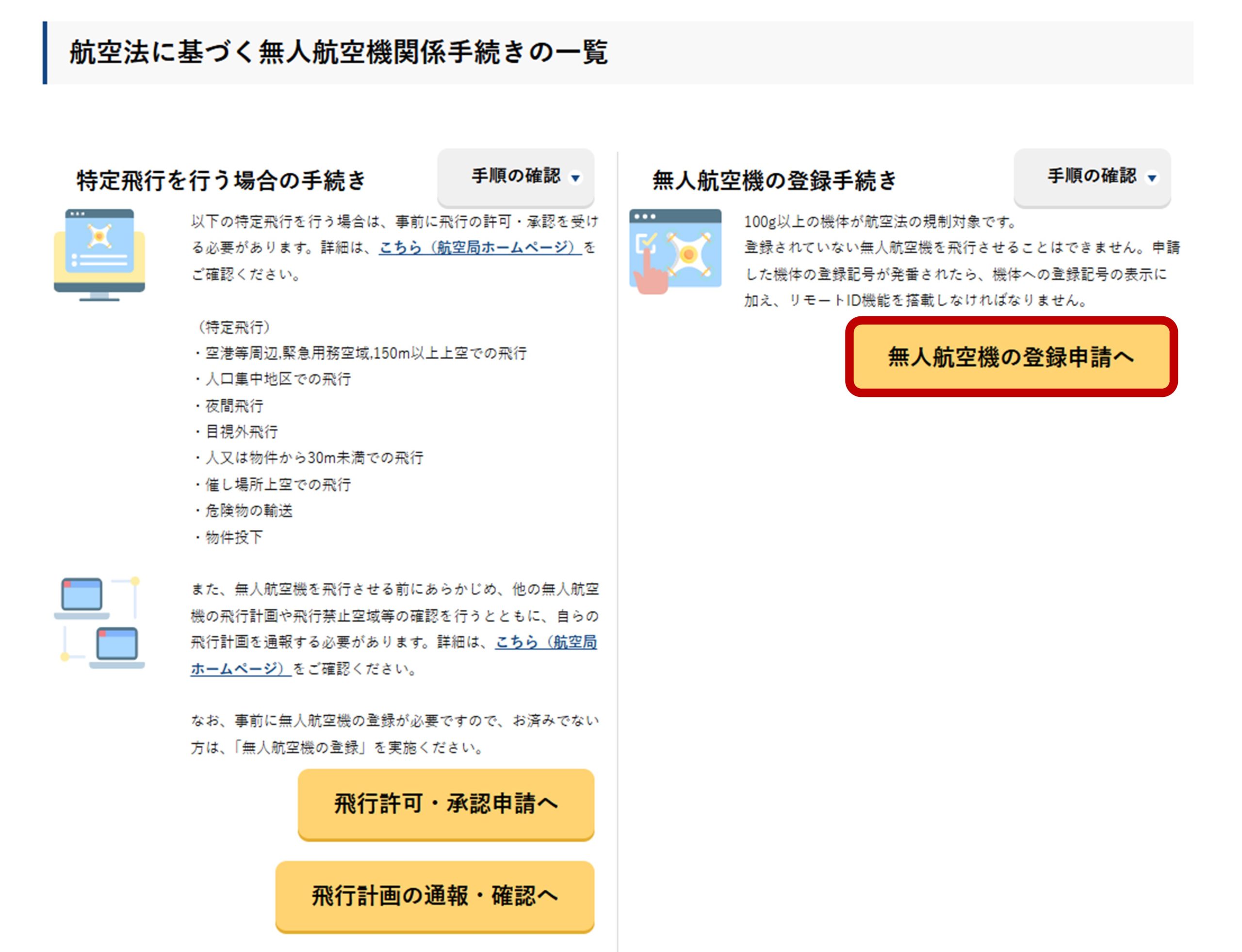Open the first こちら（航空局ホームページ）link about permits
Viewport: 1242px width, 952px height.
pos(479,247)
